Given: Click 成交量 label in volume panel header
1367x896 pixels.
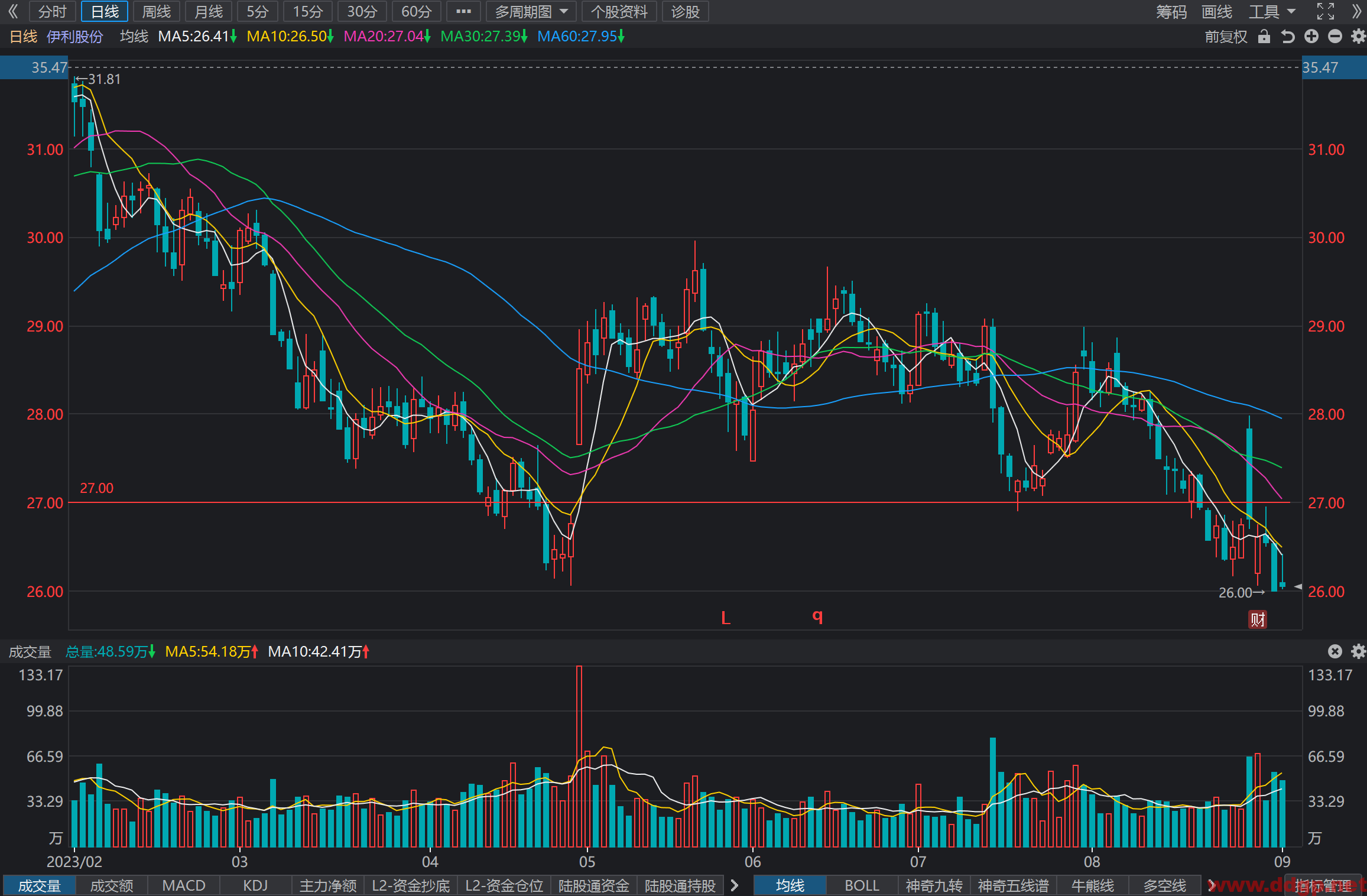Looking at the screenshot, I should click(30, 651).
